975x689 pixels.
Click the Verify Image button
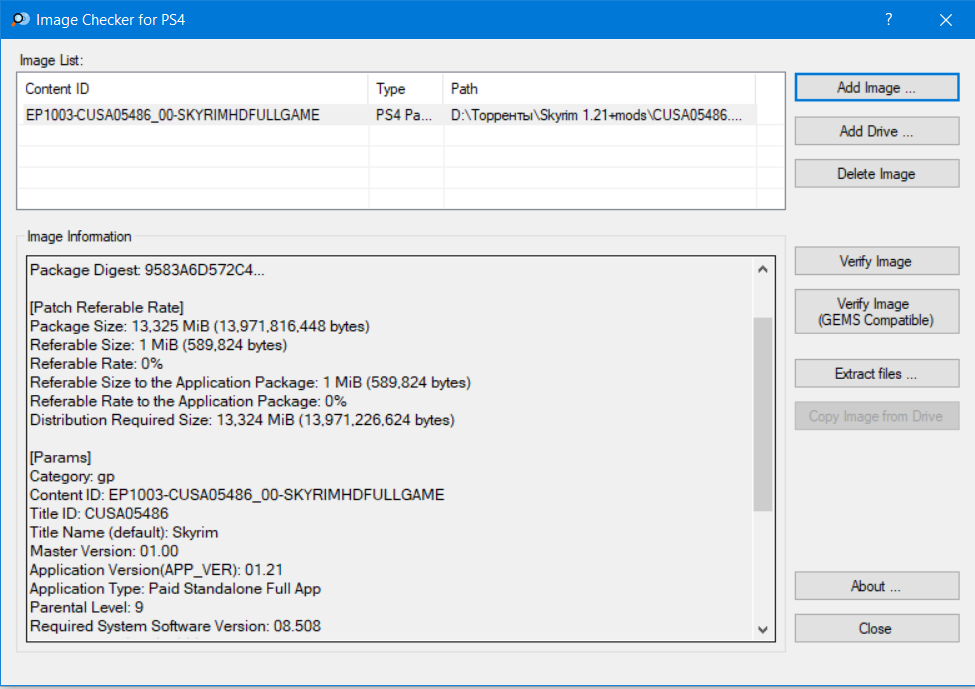(x=877, y=261)
